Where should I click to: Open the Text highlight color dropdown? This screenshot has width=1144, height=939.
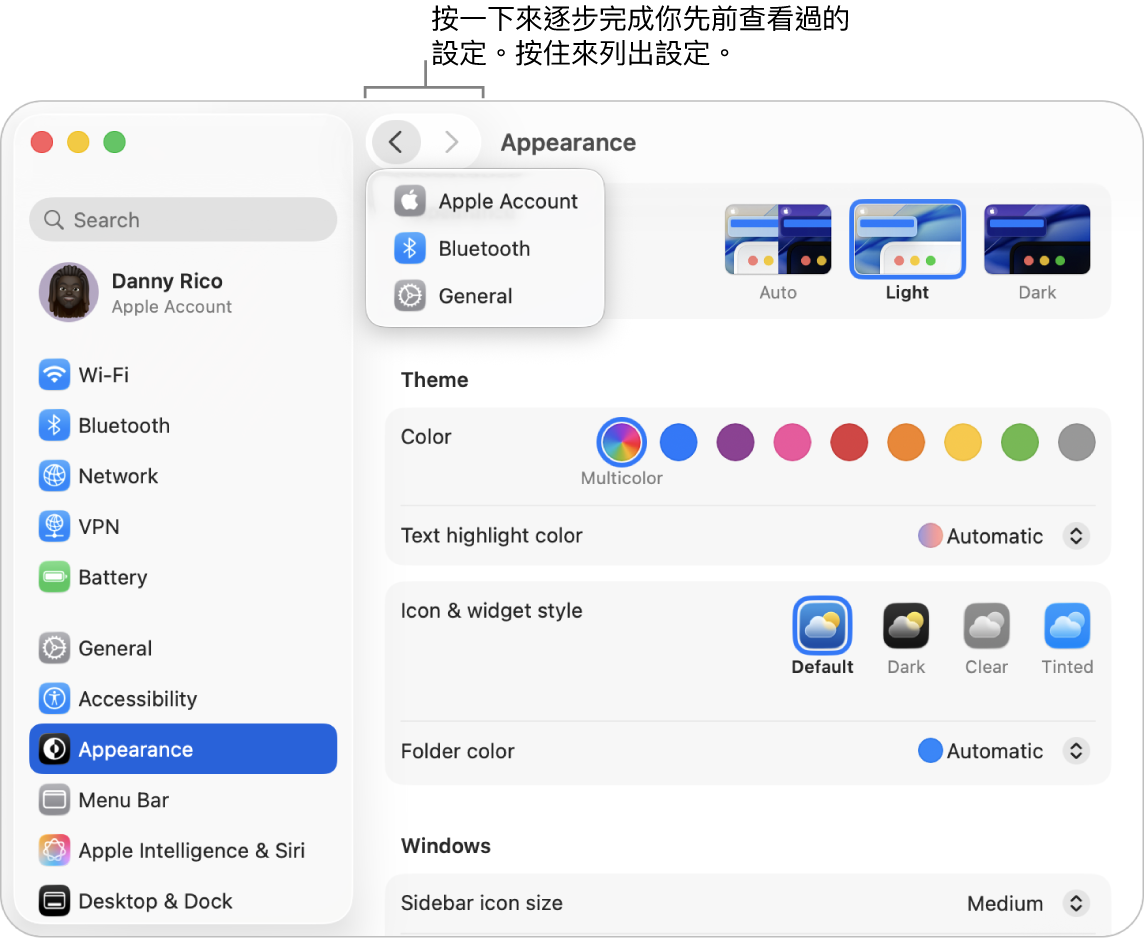tap(1076, 536)
